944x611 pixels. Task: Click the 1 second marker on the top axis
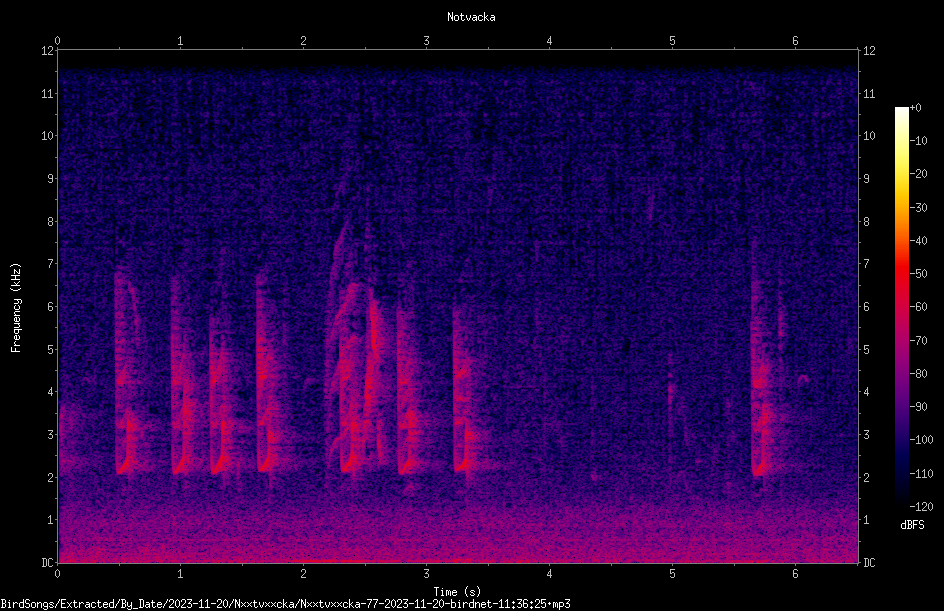coord(180,41)
